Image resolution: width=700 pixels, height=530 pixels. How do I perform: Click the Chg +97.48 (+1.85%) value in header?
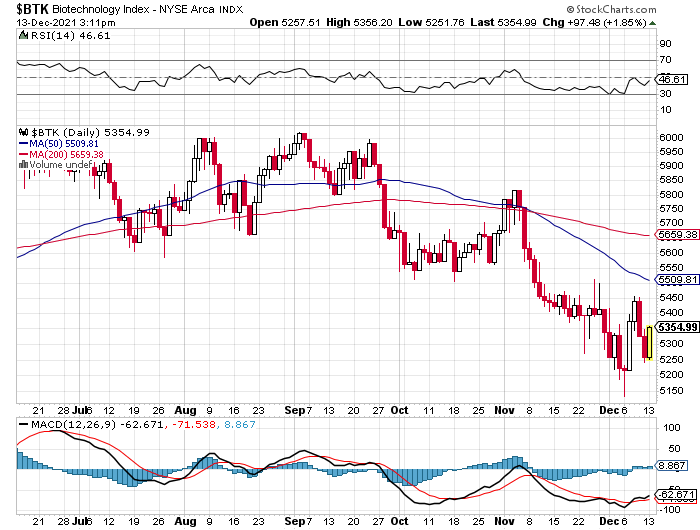(631, 22)
